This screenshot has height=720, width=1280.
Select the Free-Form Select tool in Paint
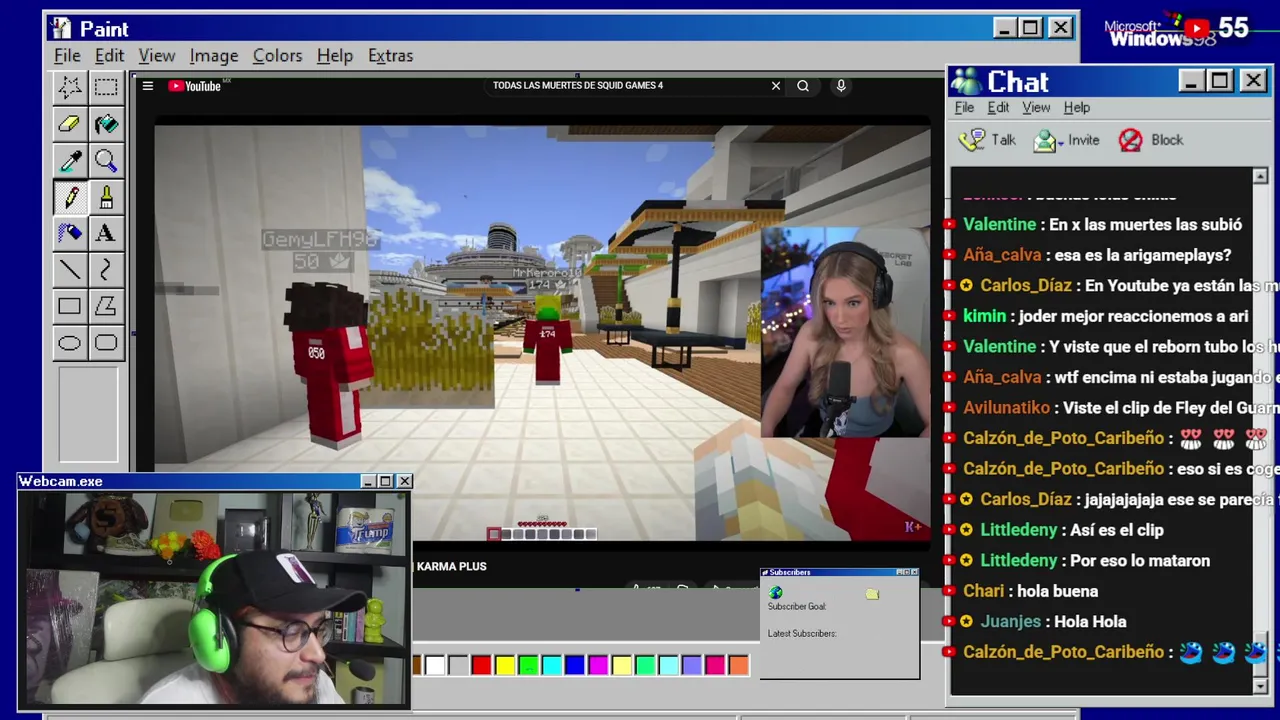[x=69, y=87]
